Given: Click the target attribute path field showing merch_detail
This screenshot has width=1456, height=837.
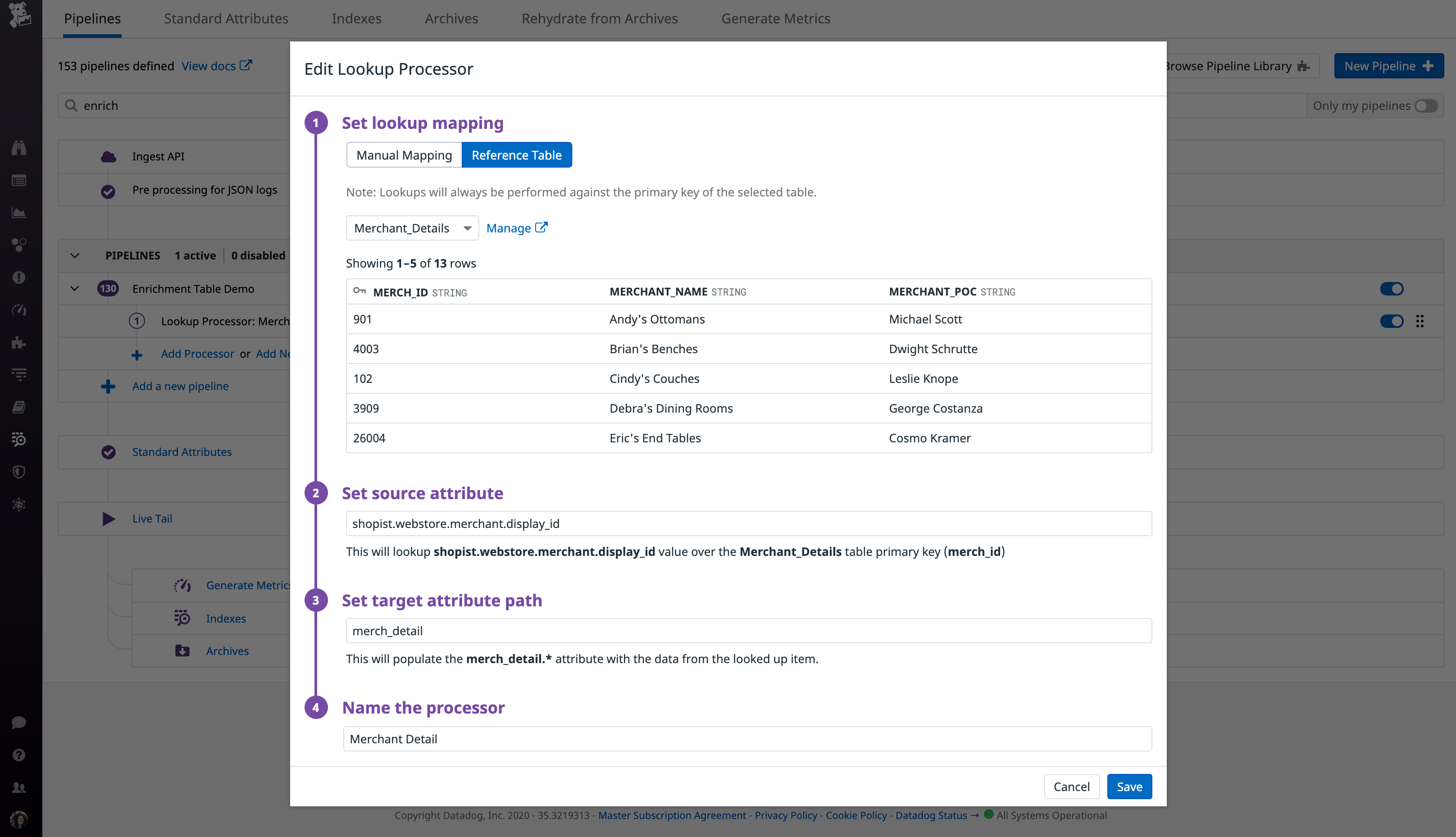Looking at the screenshot, I should (747, 630).
